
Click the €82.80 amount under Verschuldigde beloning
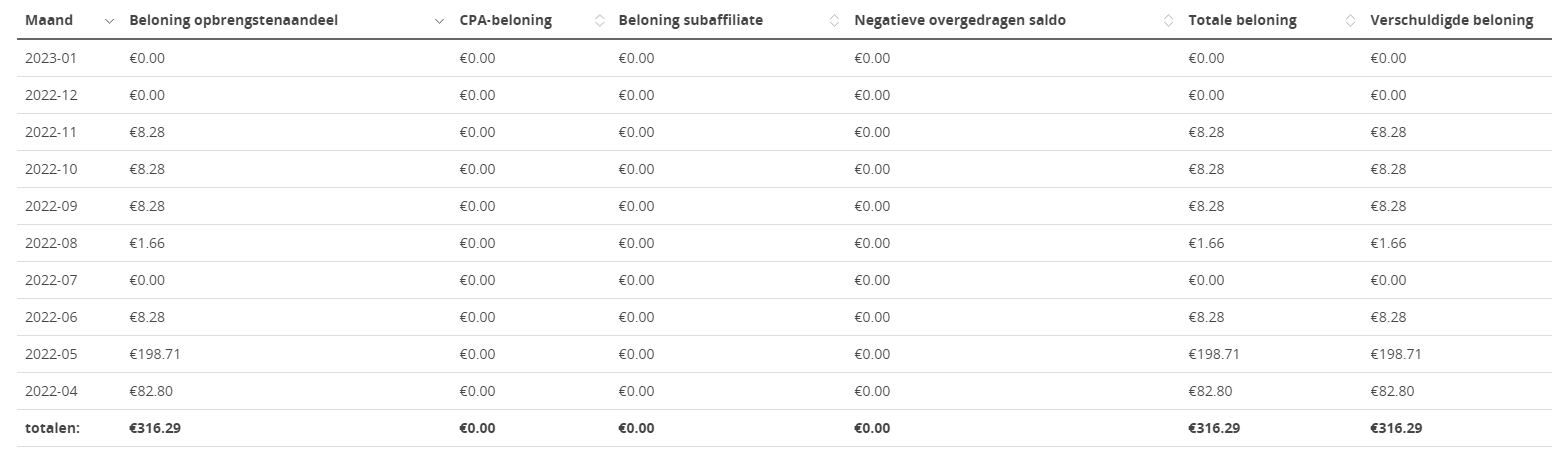click(1392, 391)
